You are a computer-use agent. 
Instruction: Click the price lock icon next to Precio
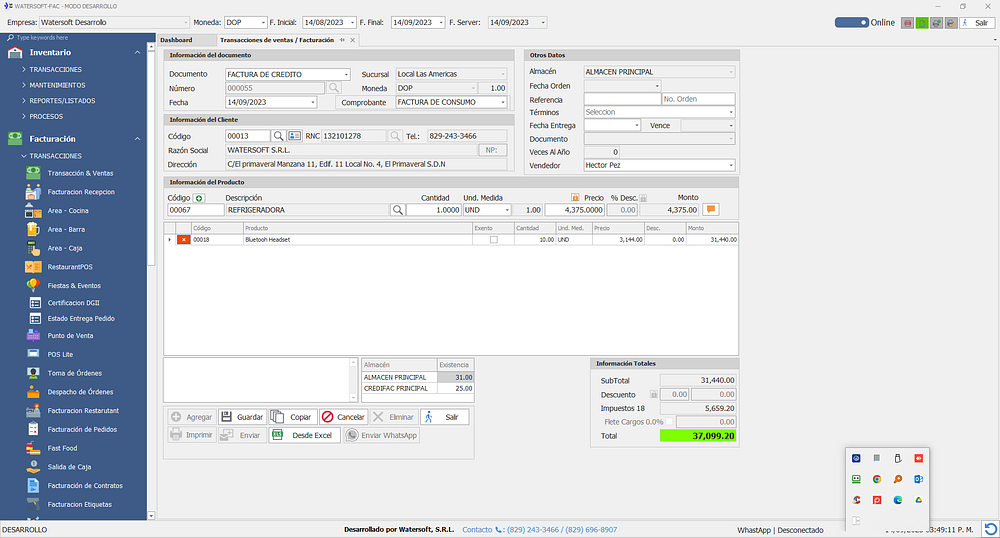(x=575, y=198)
